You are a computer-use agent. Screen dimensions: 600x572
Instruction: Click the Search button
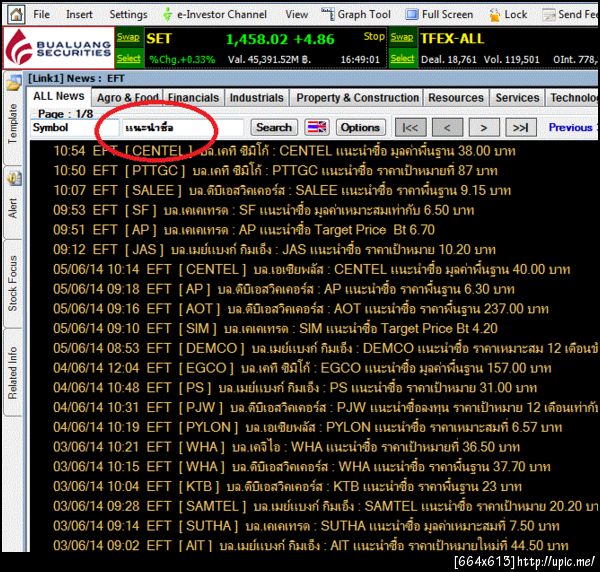pyautogui.click(x=274, y=127)
